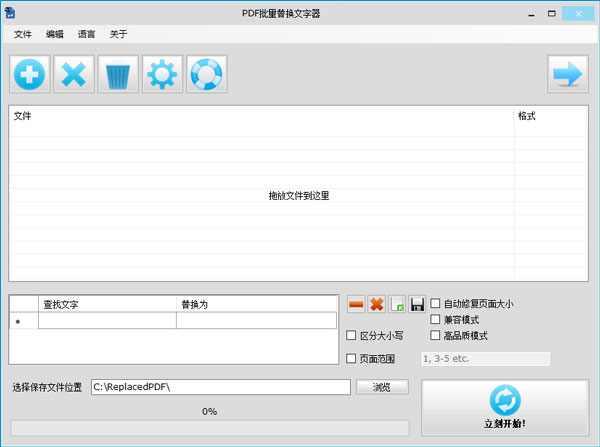Toggle 页面范围 checkbox
600x447 pixels.
351,359
